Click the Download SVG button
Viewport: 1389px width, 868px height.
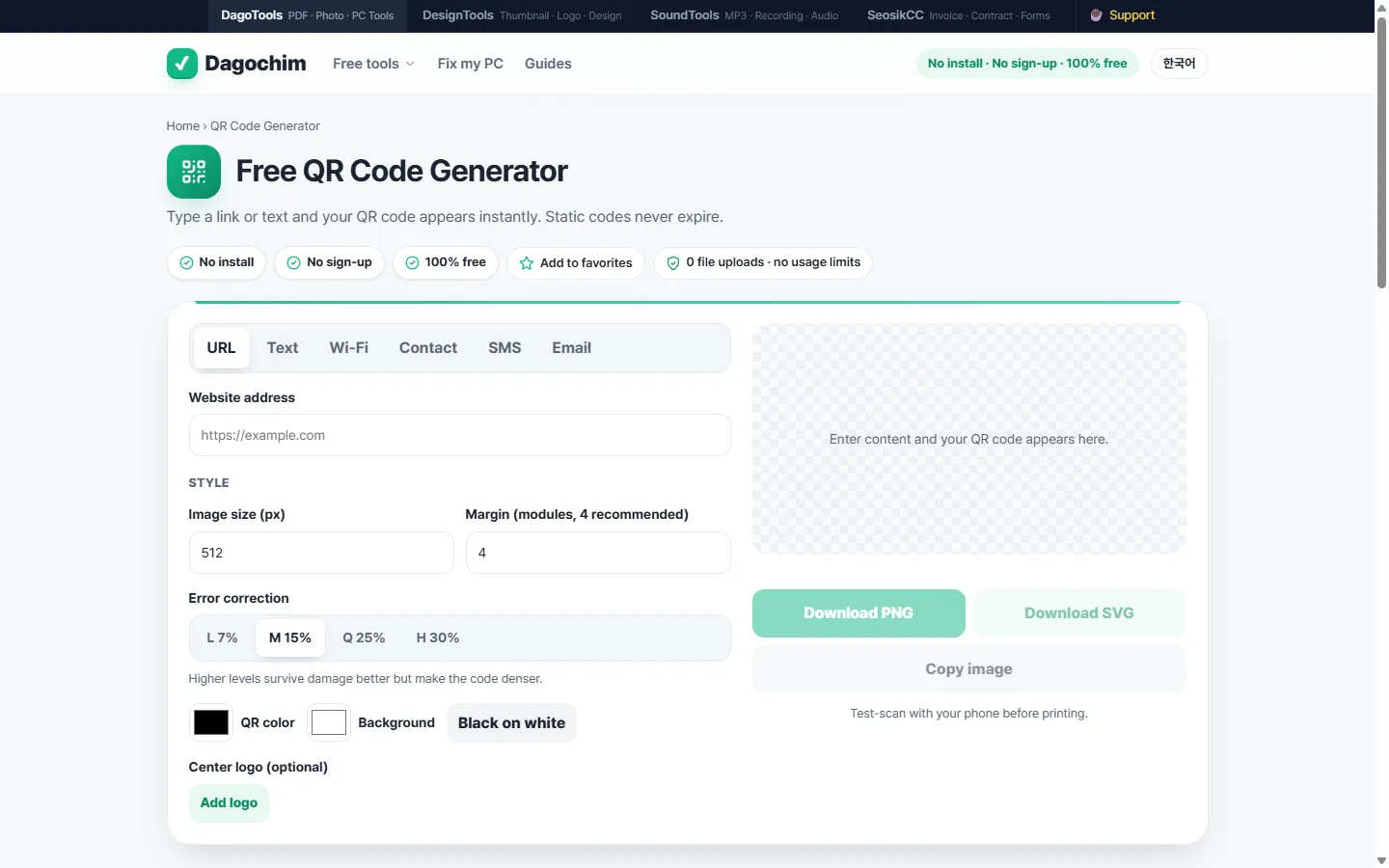1079,613
